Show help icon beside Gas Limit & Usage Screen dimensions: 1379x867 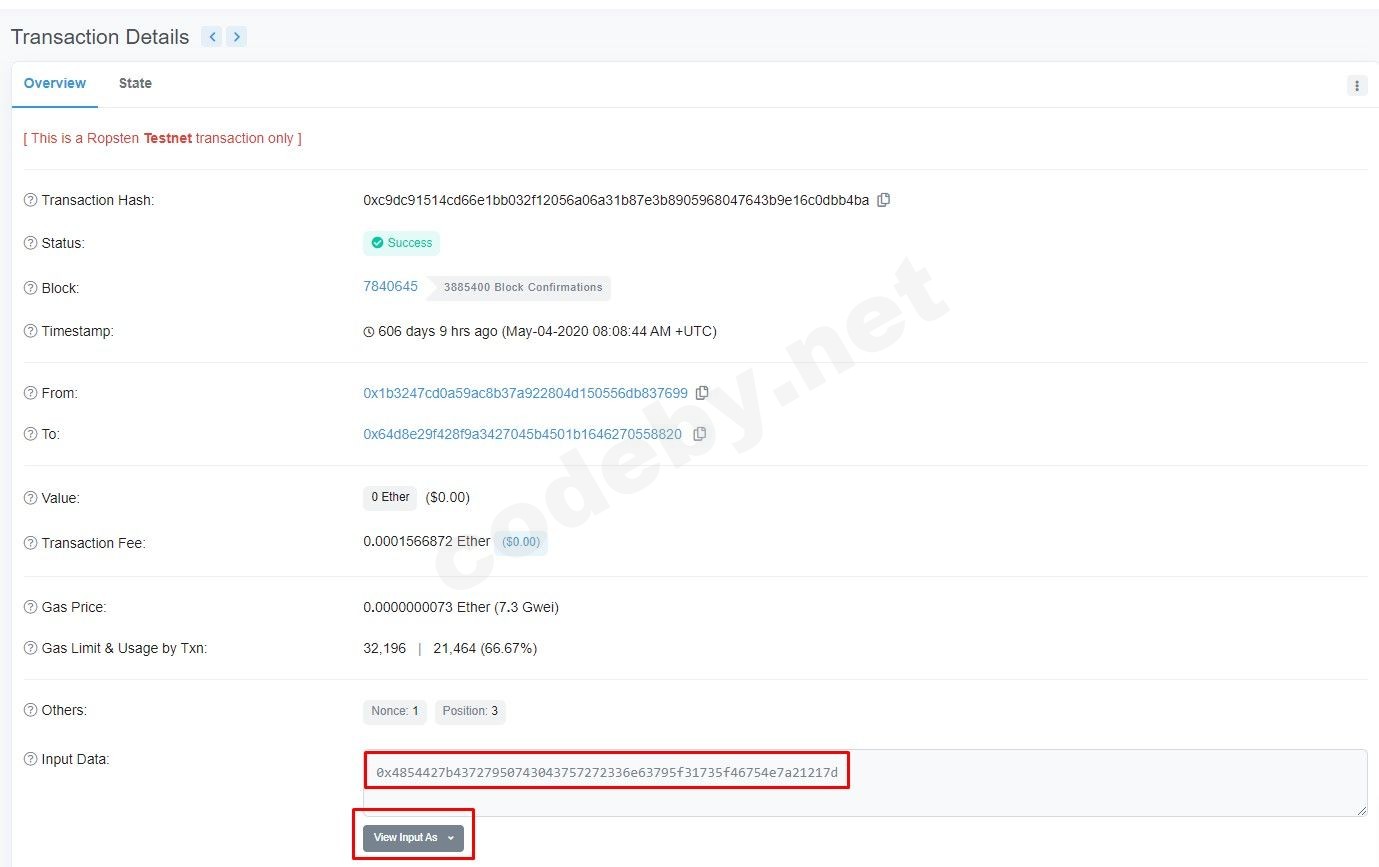(30, 648)
